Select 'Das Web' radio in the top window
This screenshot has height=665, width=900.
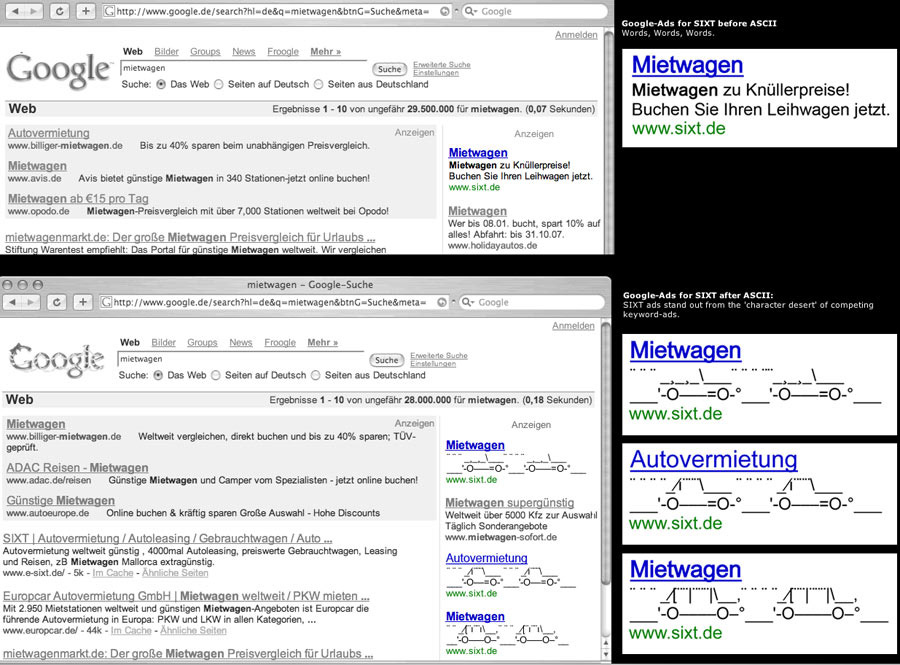161,84
